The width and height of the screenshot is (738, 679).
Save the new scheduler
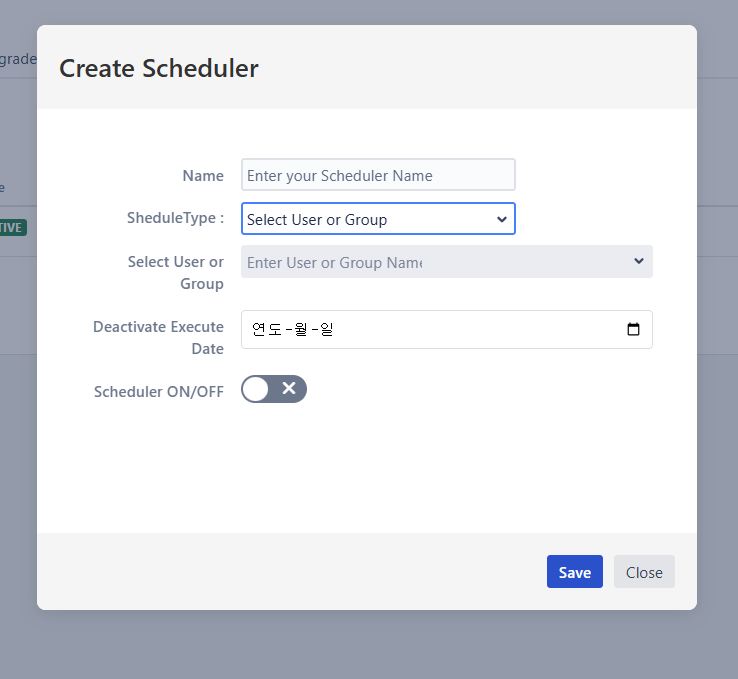click(x=575, y=572)
